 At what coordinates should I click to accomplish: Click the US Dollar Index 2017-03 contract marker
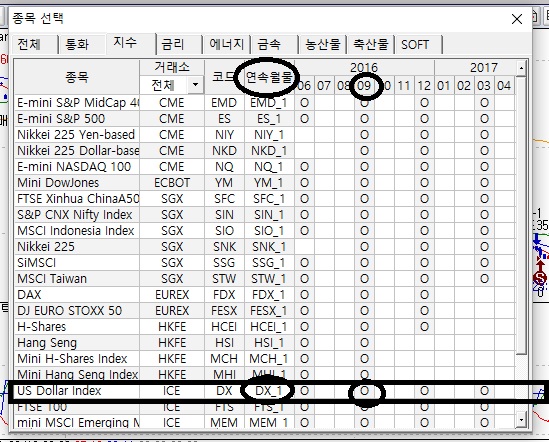click(x=484, y=391)
